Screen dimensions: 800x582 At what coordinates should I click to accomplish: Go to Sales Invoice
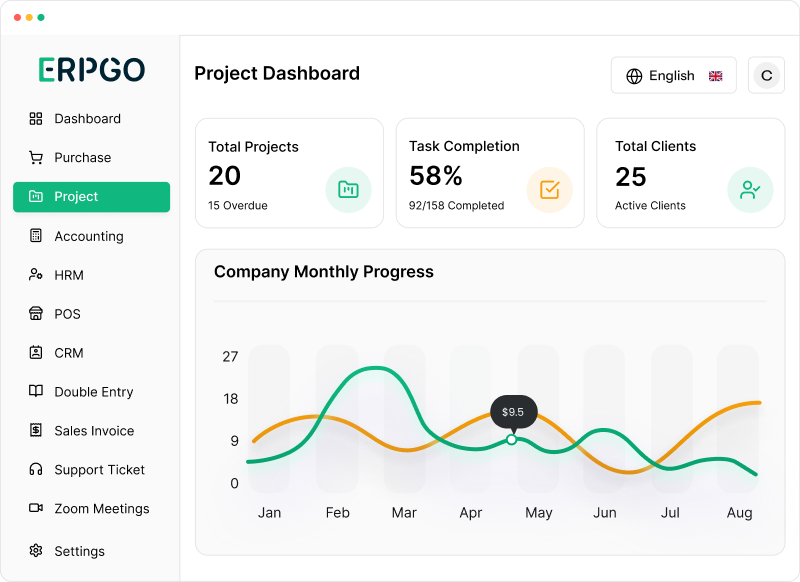(x=91, y=431)
